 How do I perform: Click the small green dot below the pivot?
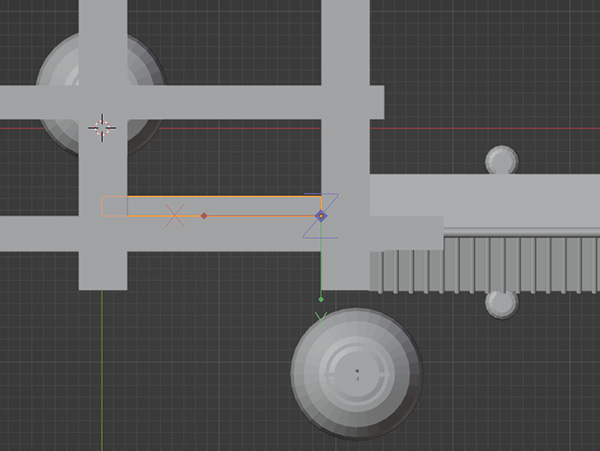tap(321, 298)
